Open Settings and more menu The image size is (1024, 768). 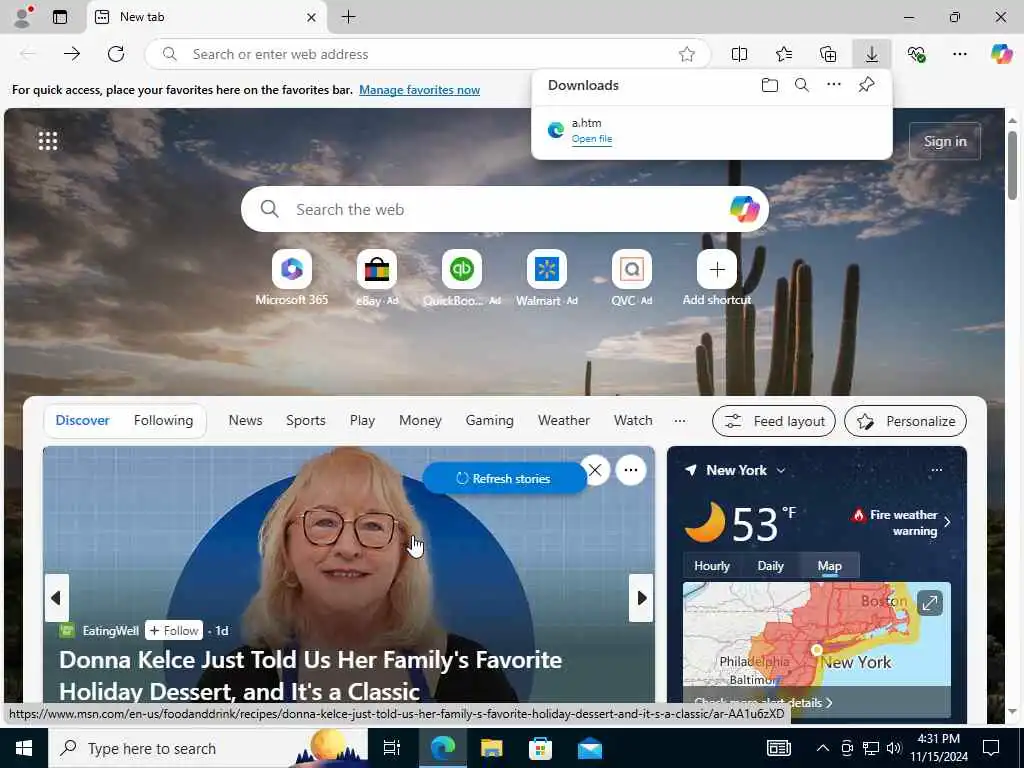[x=960, y=54]
